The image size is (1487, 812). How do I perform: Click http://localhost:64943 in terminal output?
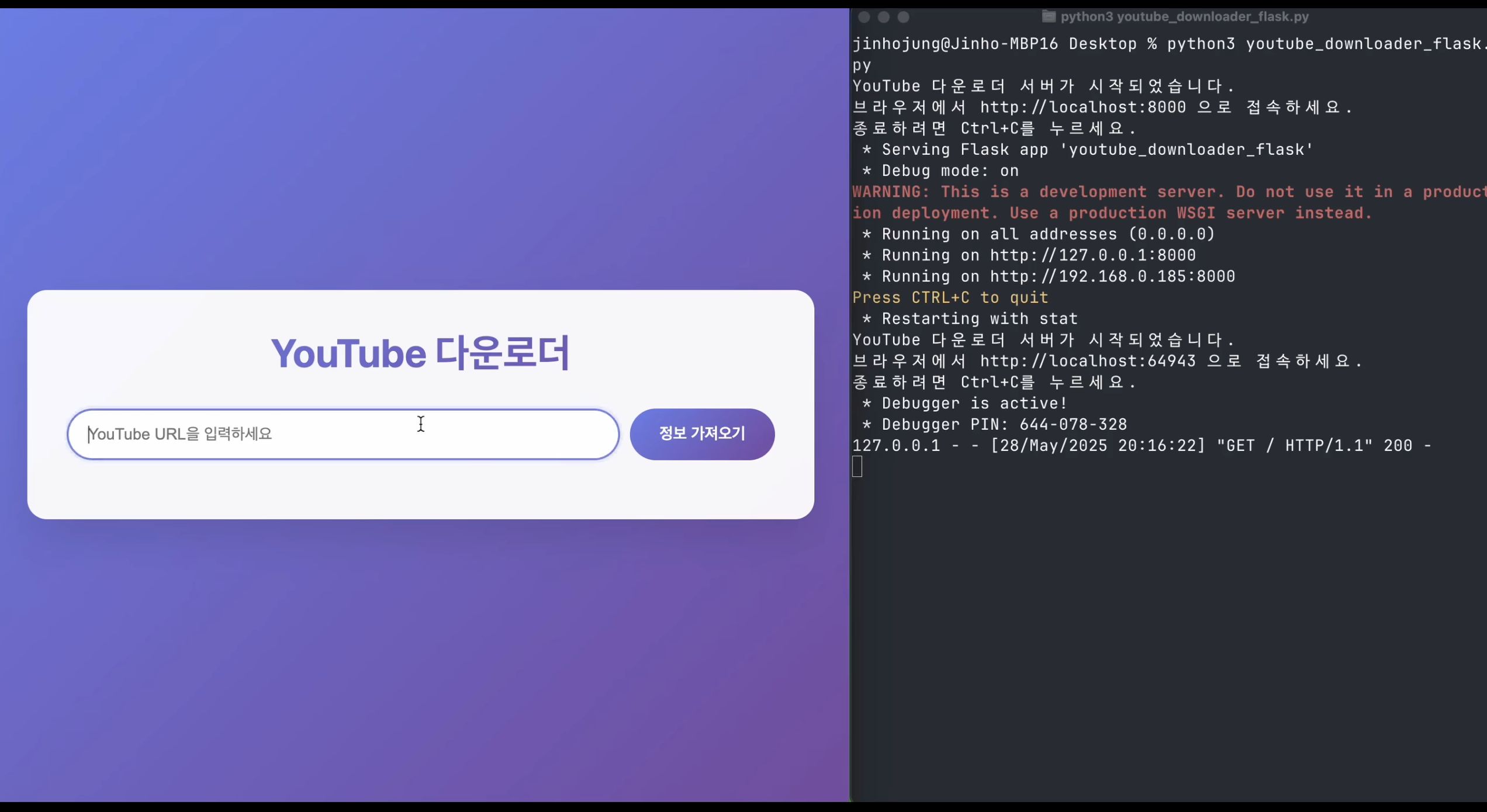tap(1088, 361)
